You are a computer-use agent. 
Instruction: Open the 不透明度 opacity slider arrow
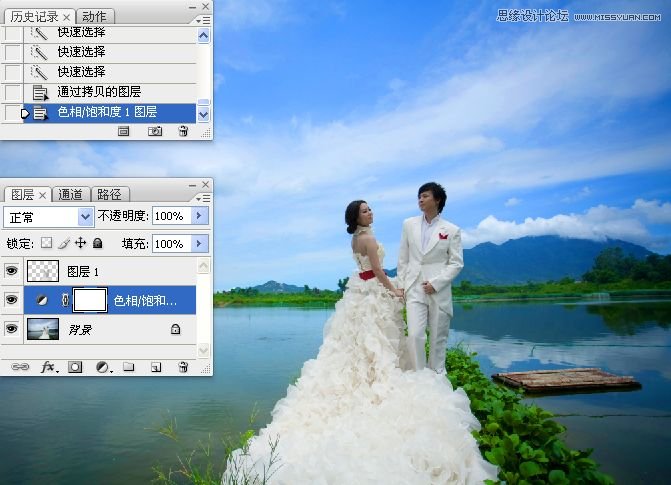(199, 216)
